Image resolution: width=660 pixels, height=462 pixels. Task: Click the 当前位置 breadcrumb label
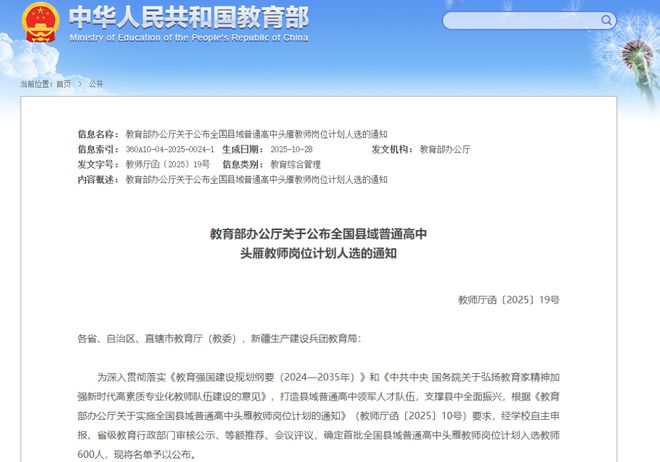[x=37, y=84]
